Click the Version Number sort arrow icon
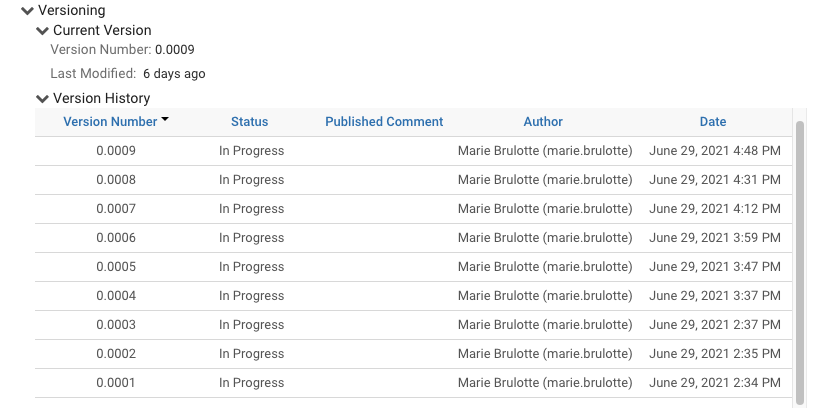This screenshot has height=412, width=831. click(165, 120)
